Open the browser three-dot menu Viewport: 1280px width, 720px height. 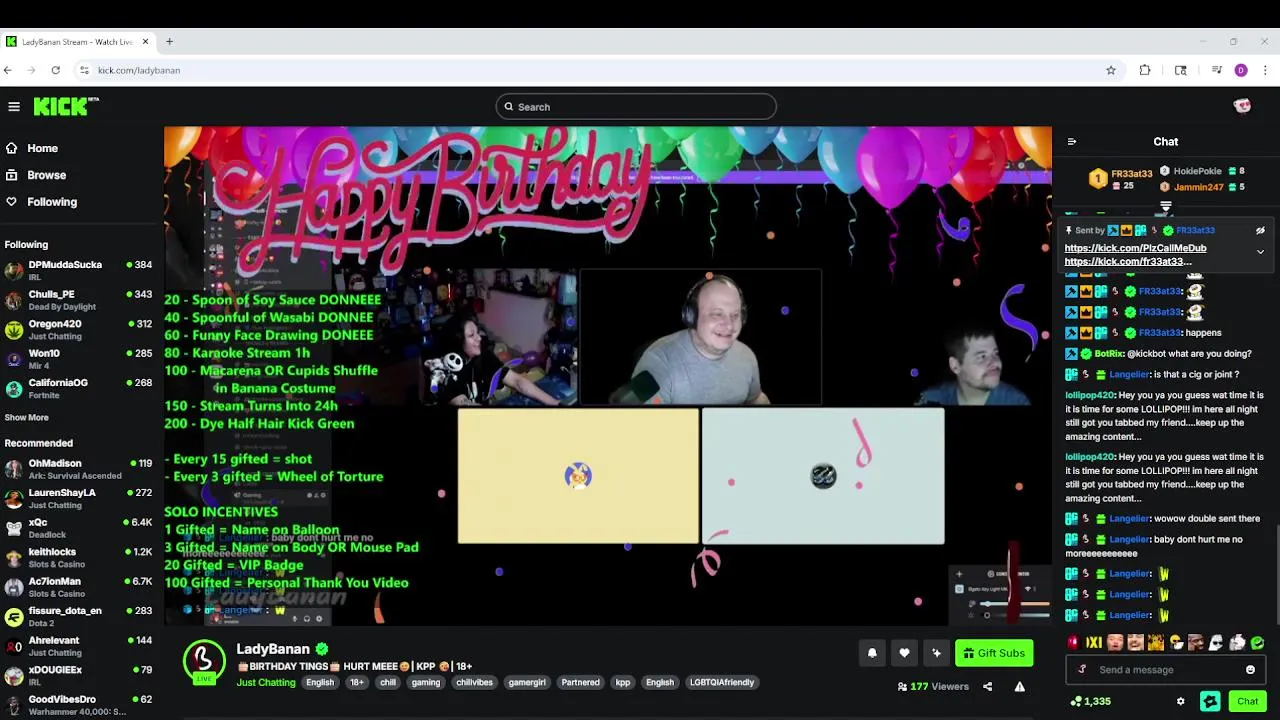click(x=1265, y=70)
